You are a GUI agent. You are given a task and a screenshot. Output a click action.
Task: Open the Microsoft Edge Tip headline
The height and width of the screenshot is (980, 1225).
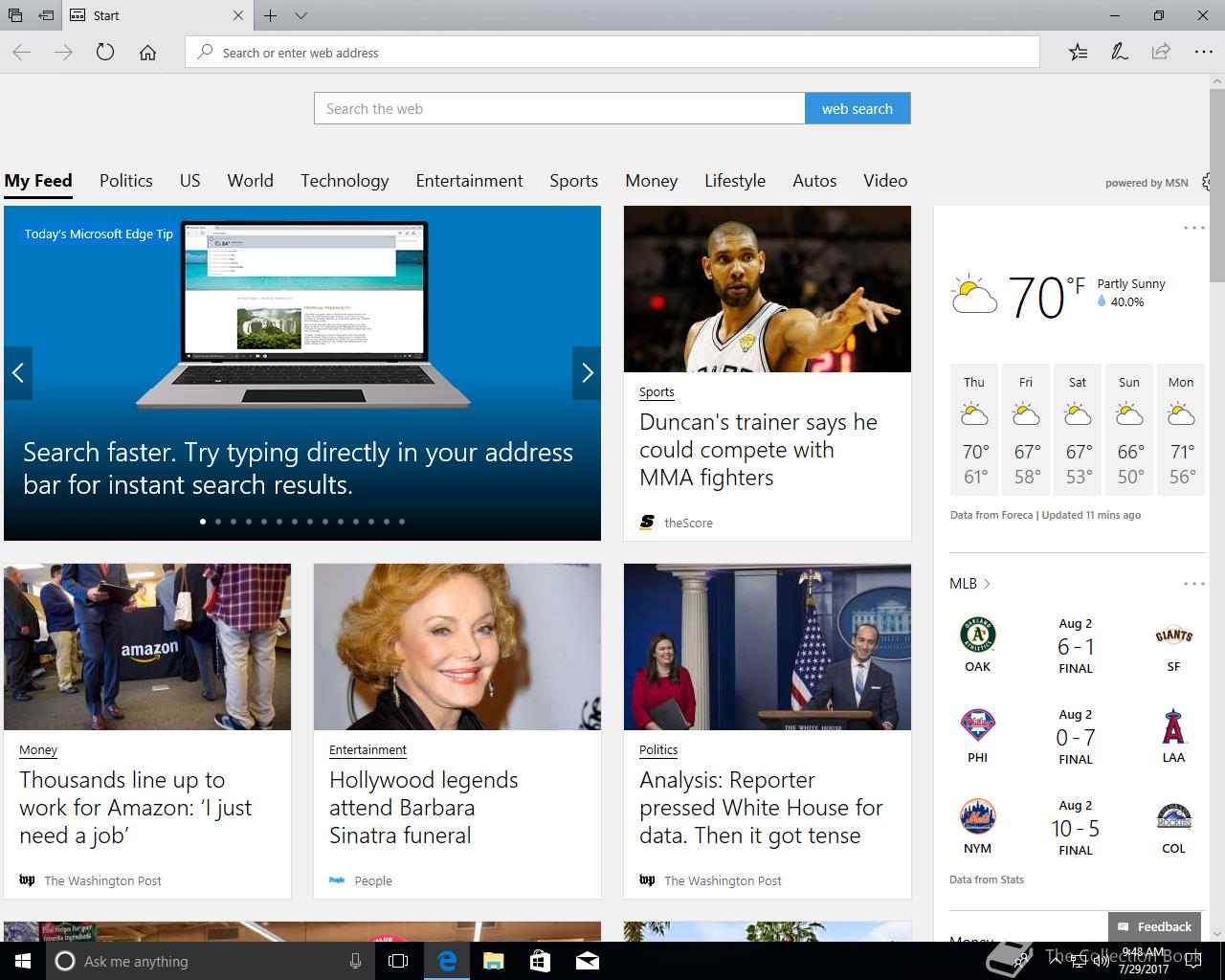point(298,468)
